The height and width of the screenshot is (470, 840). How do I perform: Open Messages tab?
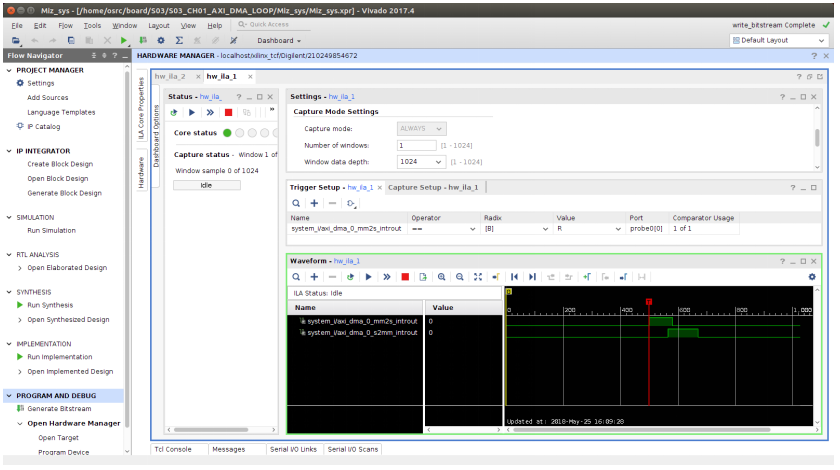click(229, 450)
